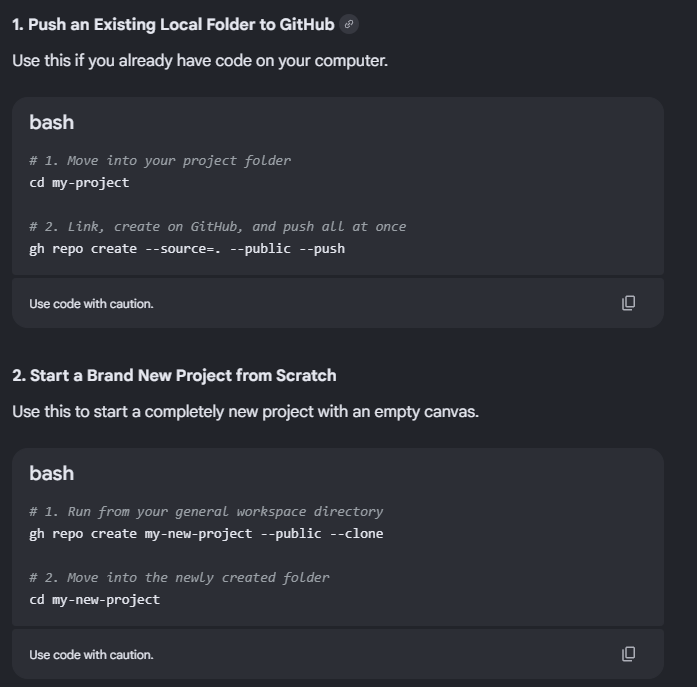The height and width of the screenshot is (687, 697).
Task: Click the 'gh repo create my-new-project' command
Action: (206, 533)
